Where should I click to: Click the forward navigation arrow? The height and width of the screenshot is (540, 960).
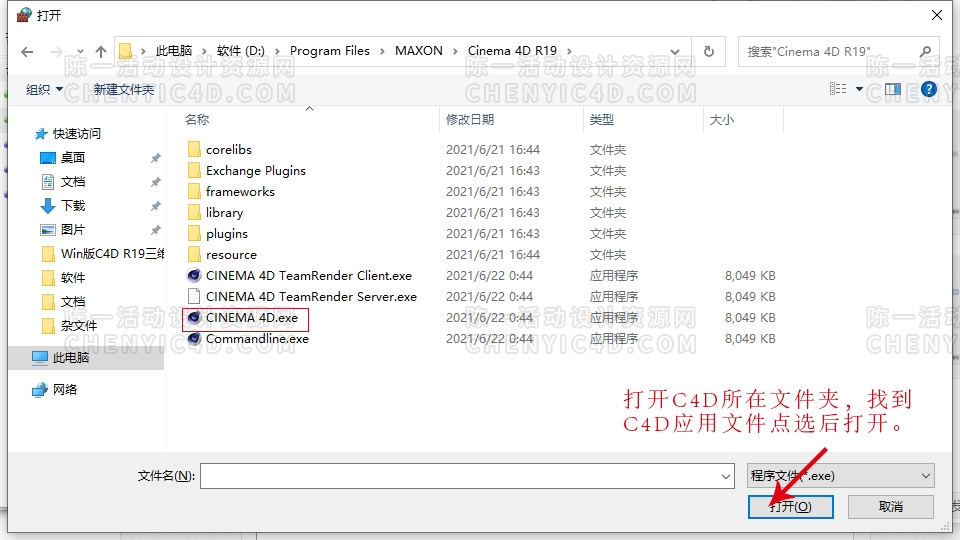click(56, 52)
